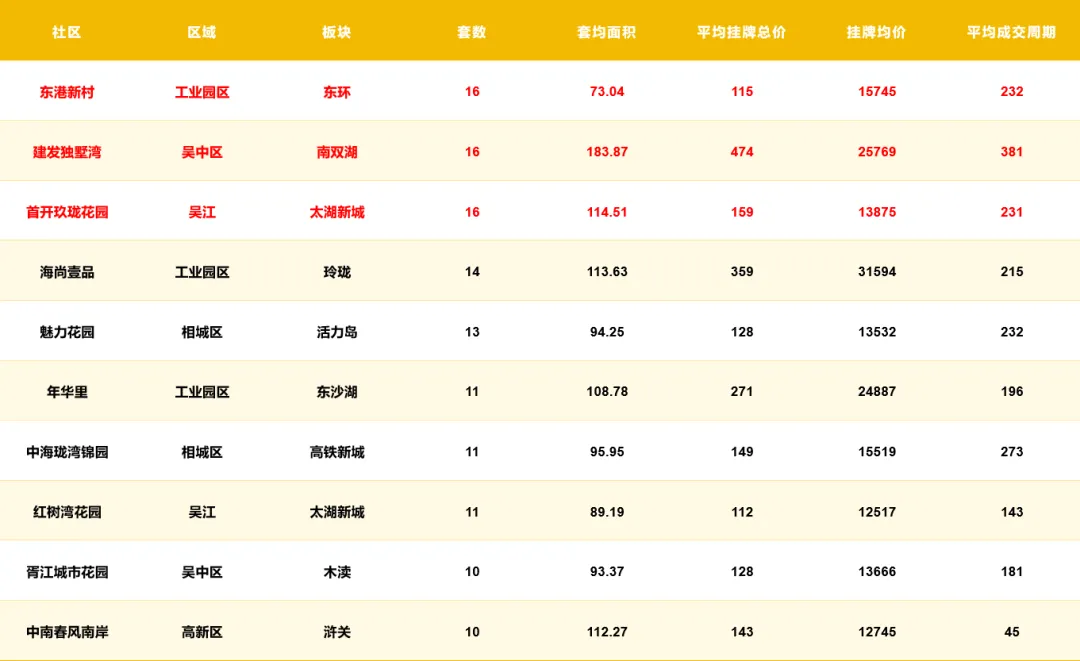Click 太湖新城 in the 红树湾花园 row
Viewport: 1080px width, 661px height.
point(337,512)
